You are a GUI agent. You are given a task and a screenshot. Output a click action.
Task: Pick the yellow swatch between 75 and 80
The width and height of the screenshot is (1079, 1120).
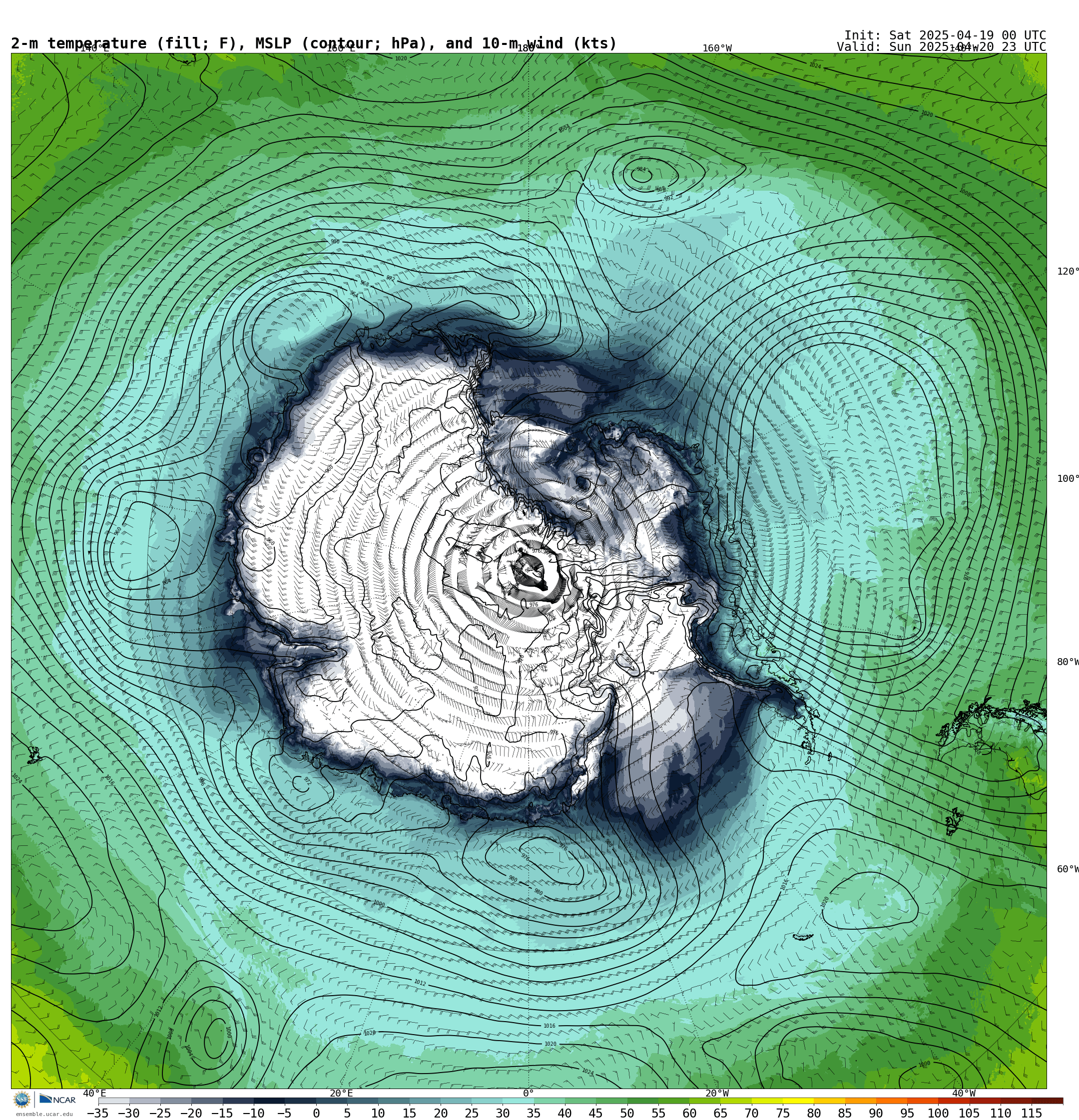click(798, 1101)
